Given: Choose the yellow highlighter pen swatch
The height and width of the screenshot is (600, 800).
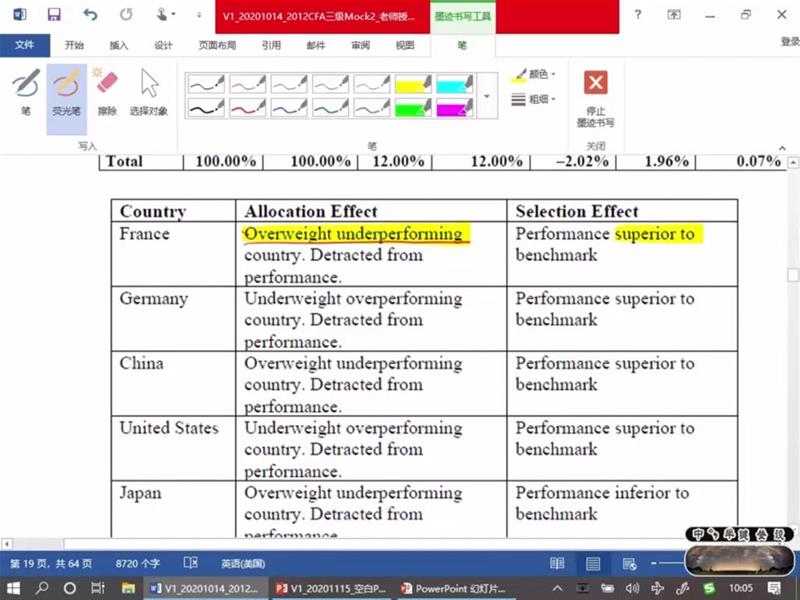Looking at the screenshot, I should coord(413,84).
